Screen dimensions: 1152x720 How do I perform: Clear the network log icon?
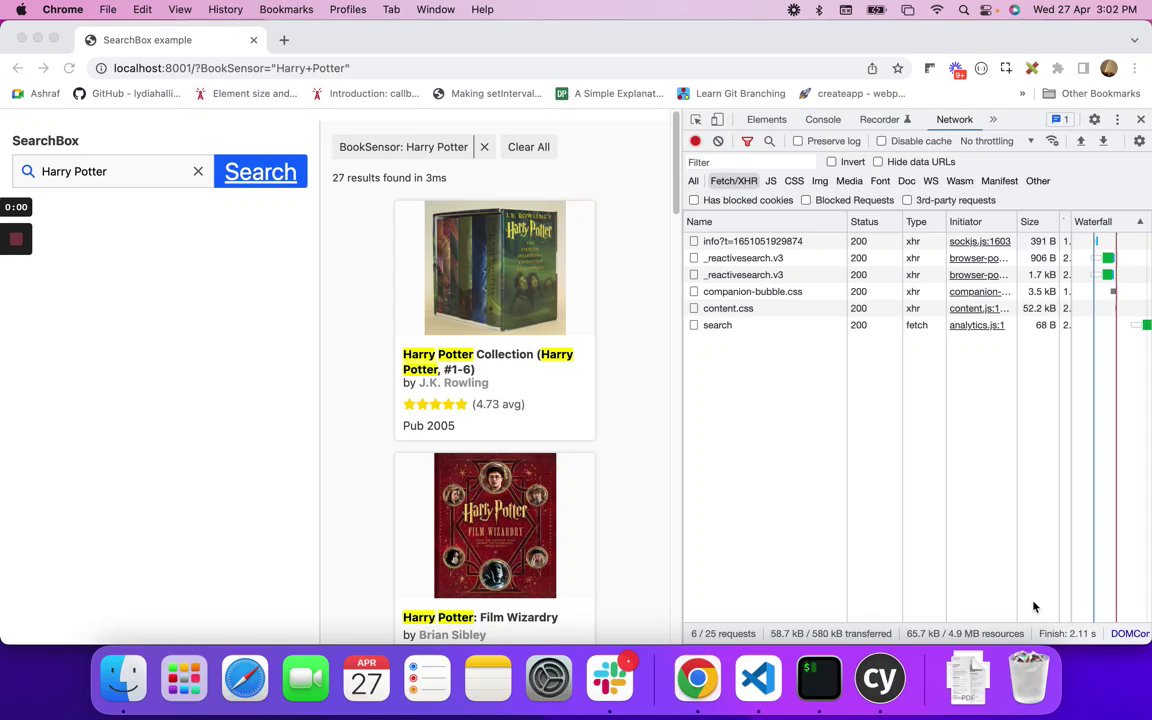coord(718,141)
